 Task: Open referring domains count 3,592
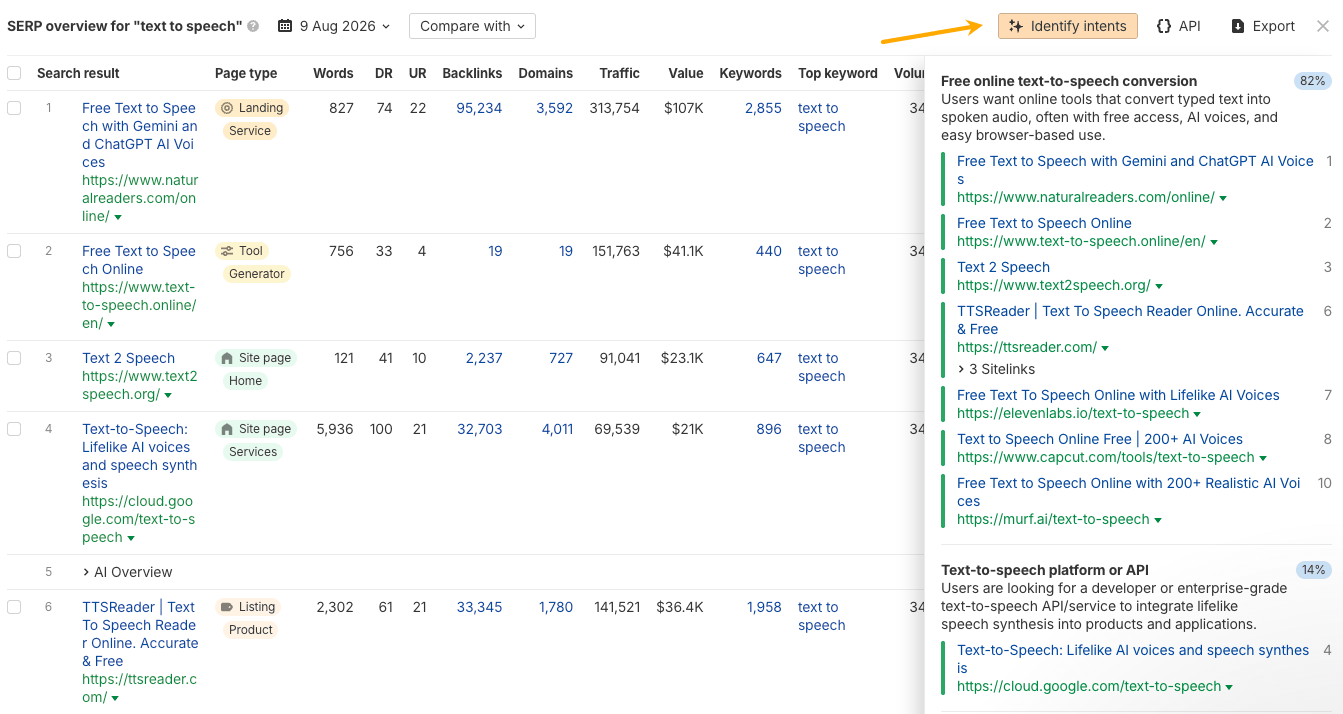coord(554,108)
